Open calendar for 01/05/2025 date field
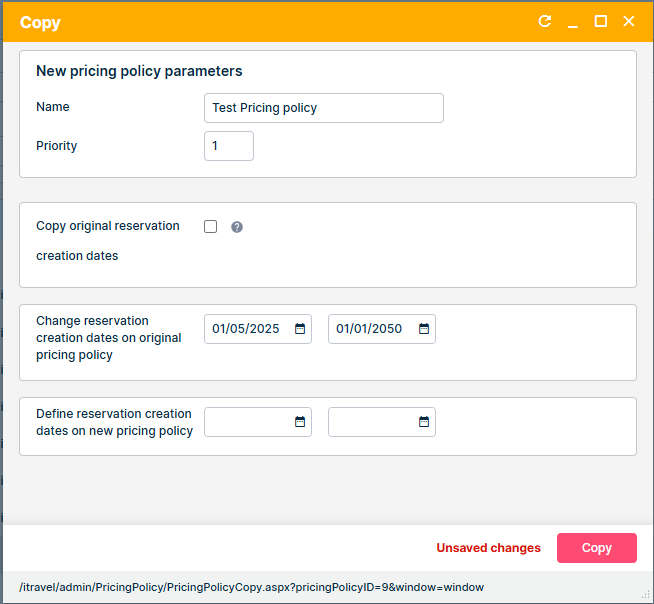Screen dimensions: 654x604 pos(300,329)
